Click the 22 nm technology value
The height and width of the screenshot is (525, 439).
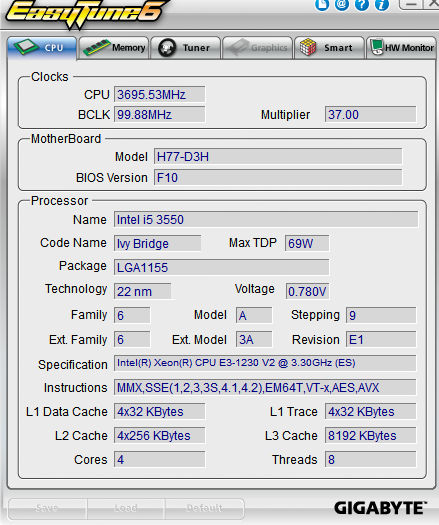tap(143, 291)
